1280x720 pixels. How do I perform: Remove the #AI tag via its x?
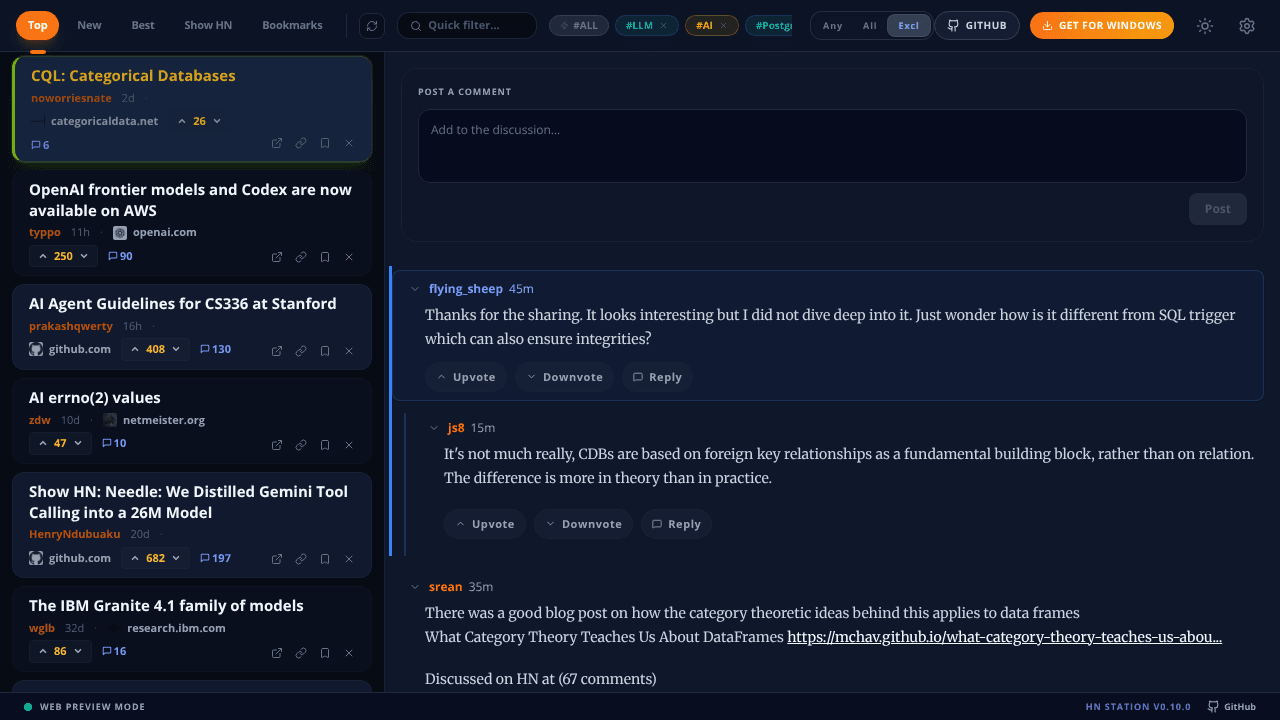click(724, 26)
